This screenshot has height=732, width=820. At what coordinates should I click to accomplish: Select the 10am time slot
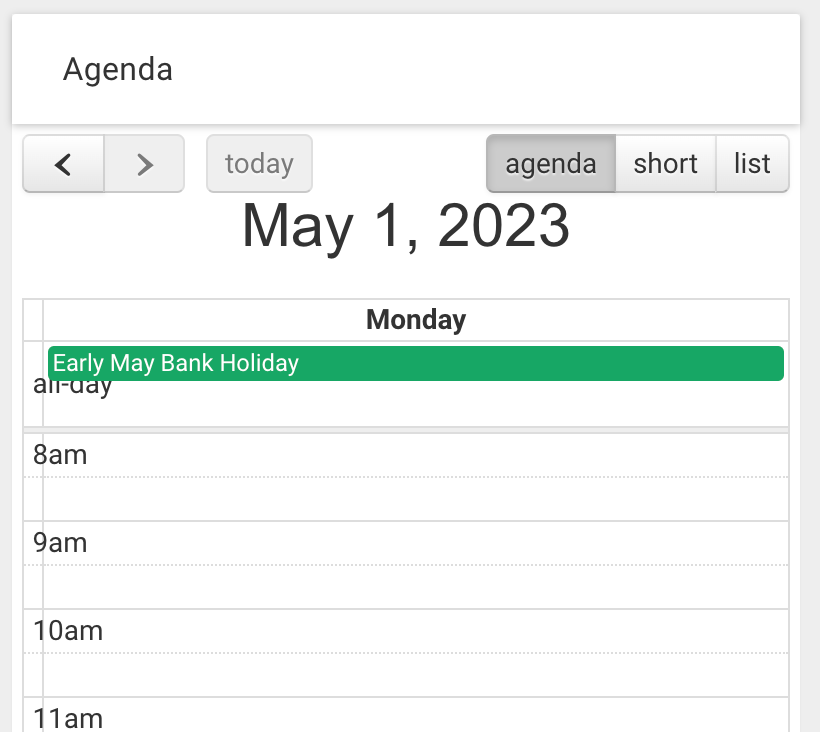(416, 631)
